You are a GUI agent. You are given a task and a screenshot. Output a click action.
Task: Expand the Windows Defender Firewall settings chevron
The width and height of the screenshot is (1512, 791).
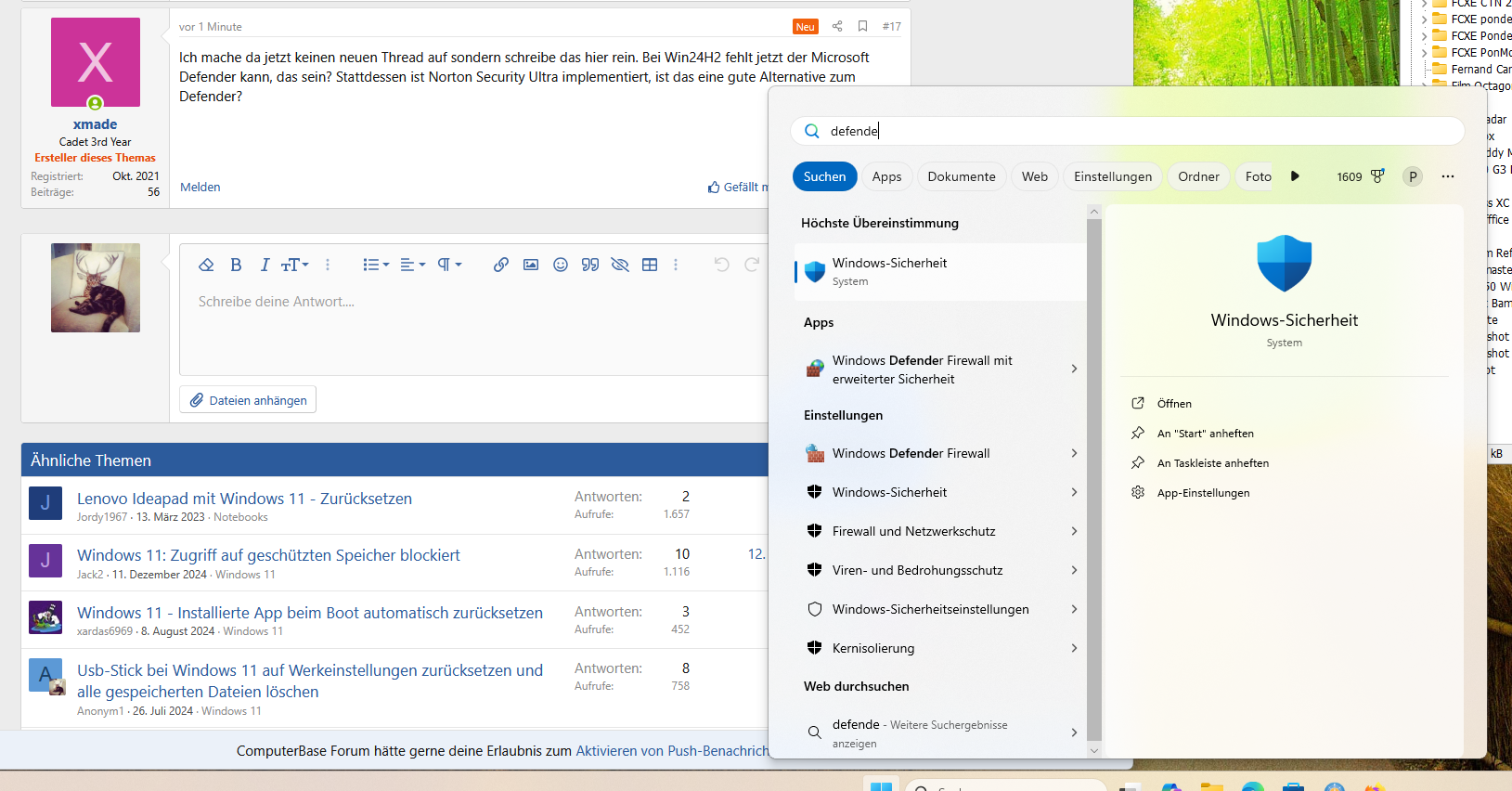(x=1074, y=453)
